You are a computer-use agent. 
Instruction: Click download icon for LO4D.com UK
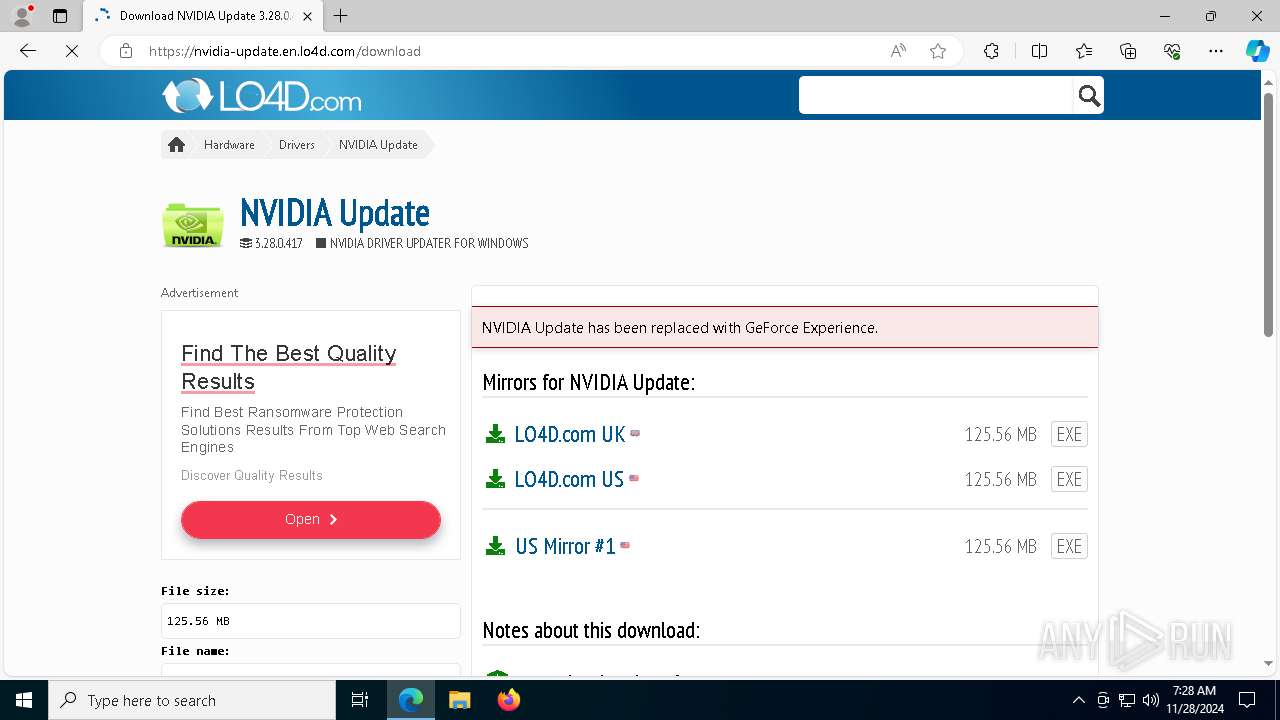(x=495, y=434)
